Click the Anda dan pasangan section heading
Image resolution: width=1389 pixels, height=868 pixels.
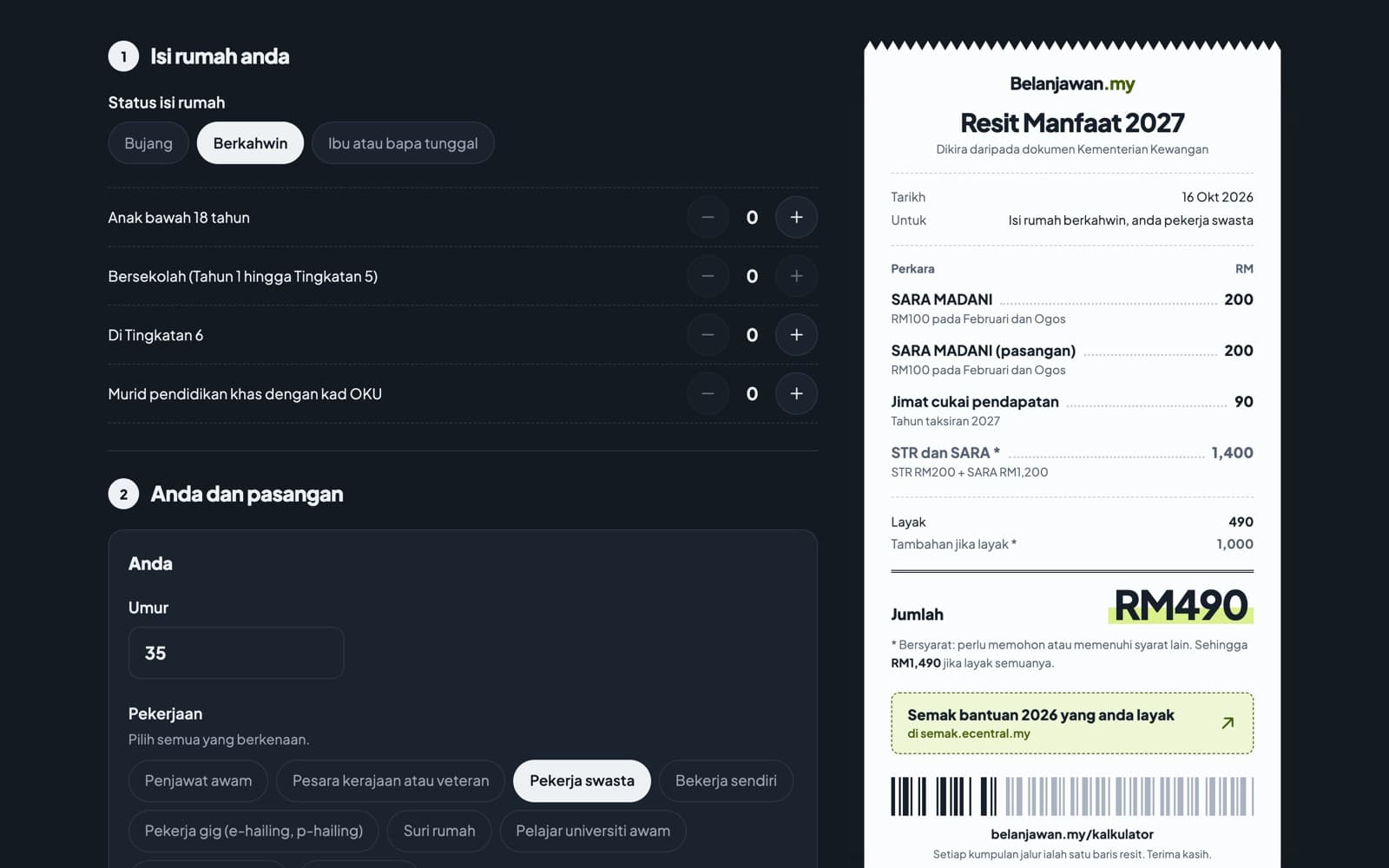[247, 494]
